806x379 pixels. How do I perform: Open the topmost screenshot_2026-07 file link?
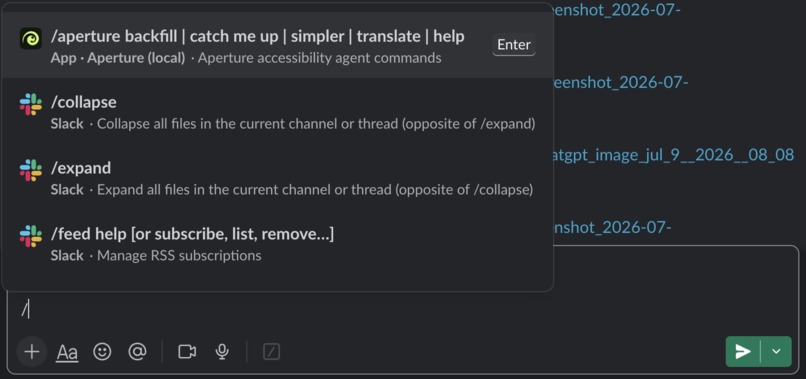615,9
